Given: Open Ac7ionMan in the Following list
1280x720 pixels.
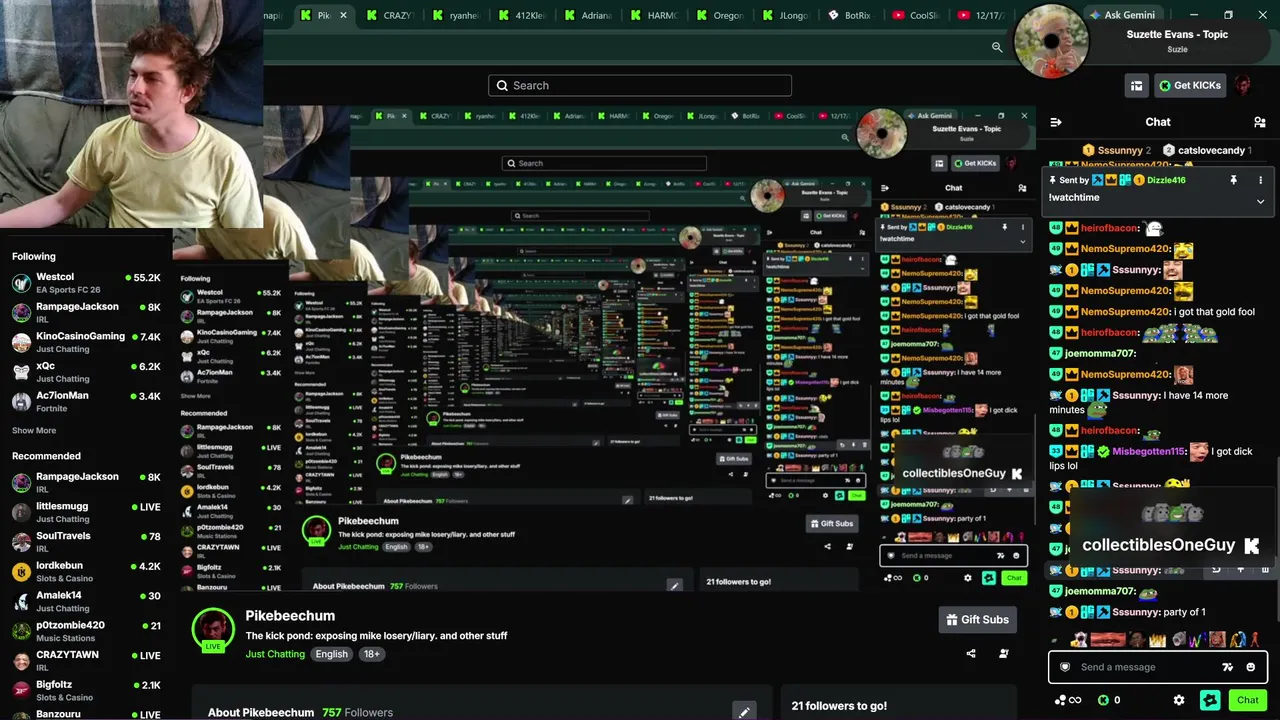Looking at the screenshot, I should pyautogui.click(x=86, y=402).
